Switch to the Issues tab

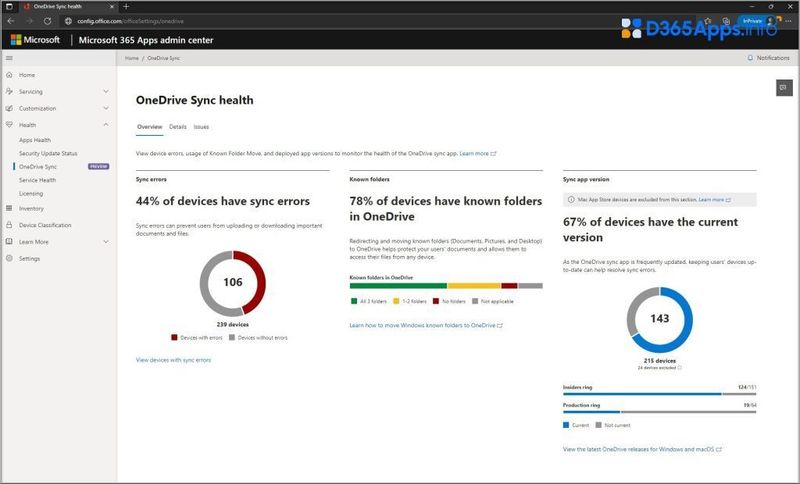click(201, 127)
